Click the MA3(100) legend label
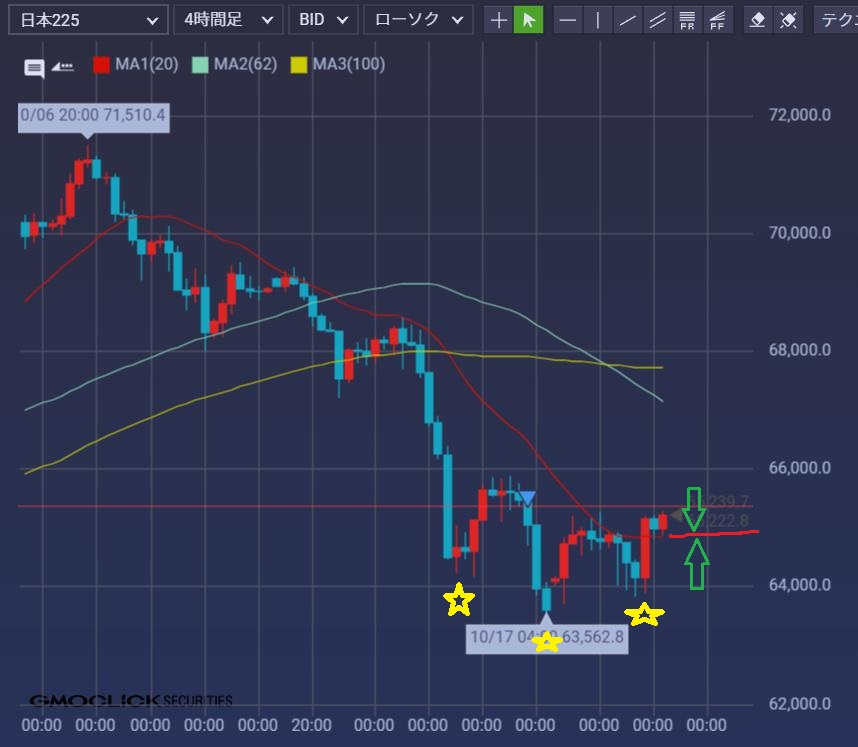Viewport: 858px width, 747px height. coord(349,65)
